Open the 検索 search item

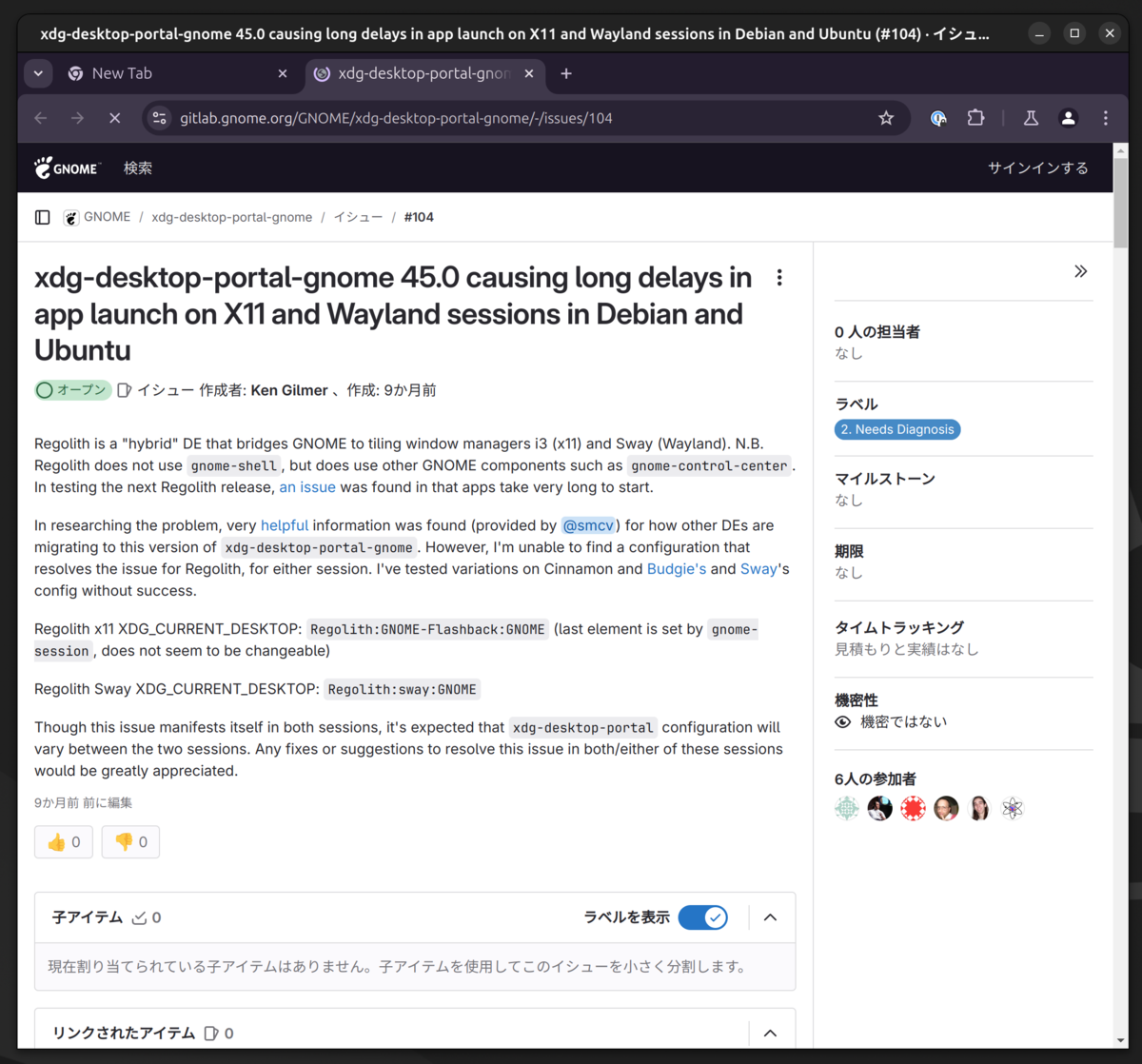coord(138,167)
